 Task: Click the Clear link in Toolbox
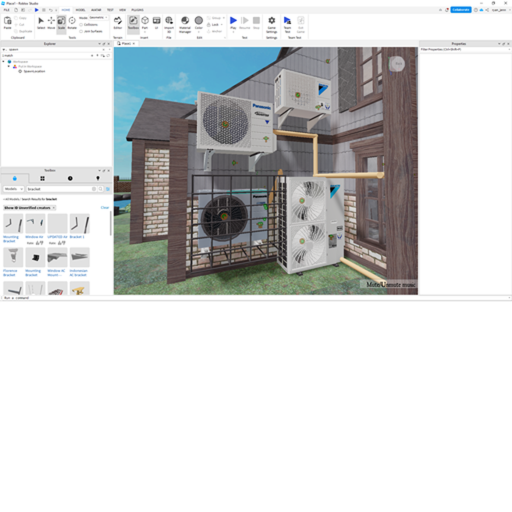point(105,208)
